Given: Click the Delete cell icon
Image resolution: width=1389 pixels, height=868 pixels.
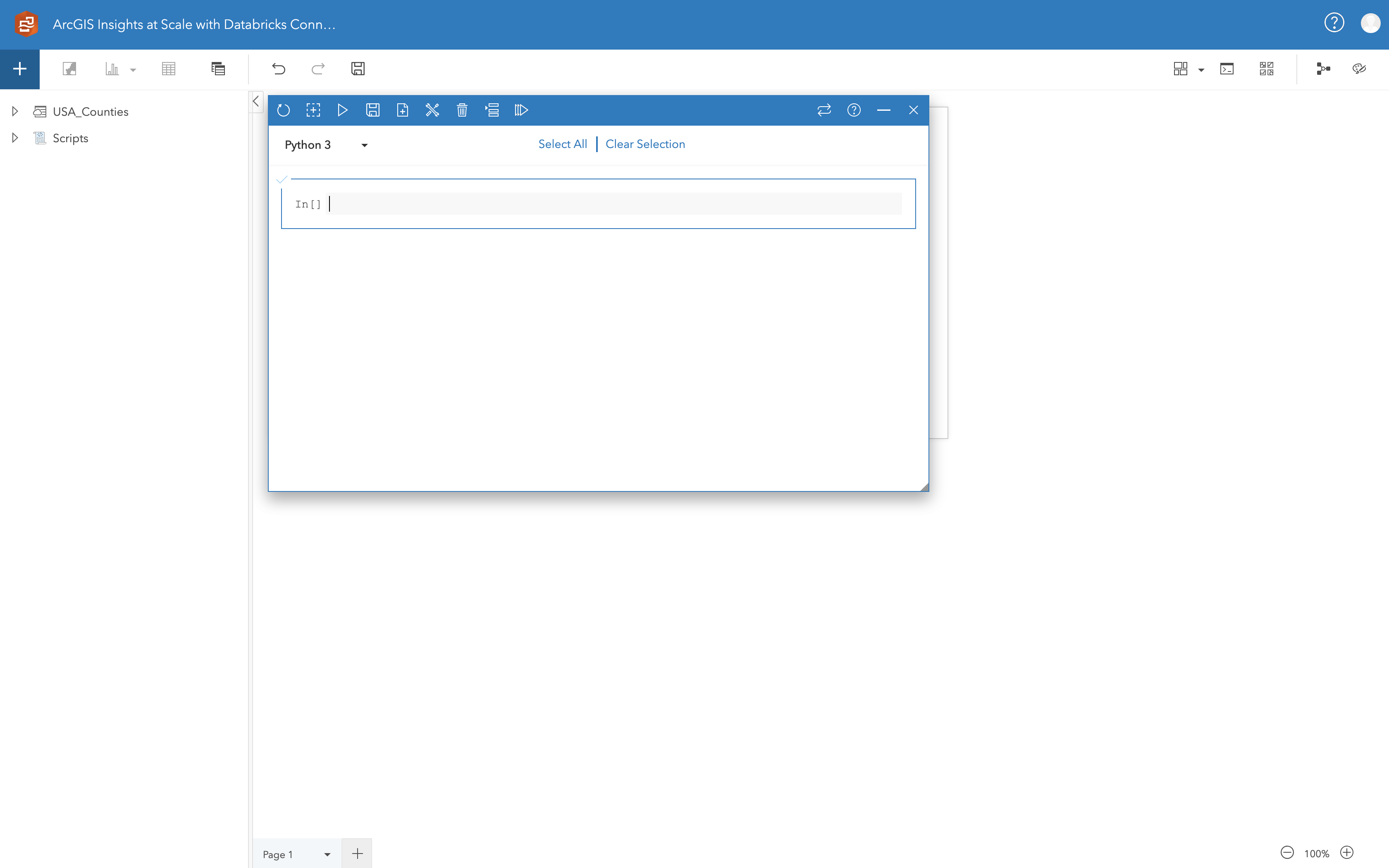Looking at the screenshot, I should (461, 110).
